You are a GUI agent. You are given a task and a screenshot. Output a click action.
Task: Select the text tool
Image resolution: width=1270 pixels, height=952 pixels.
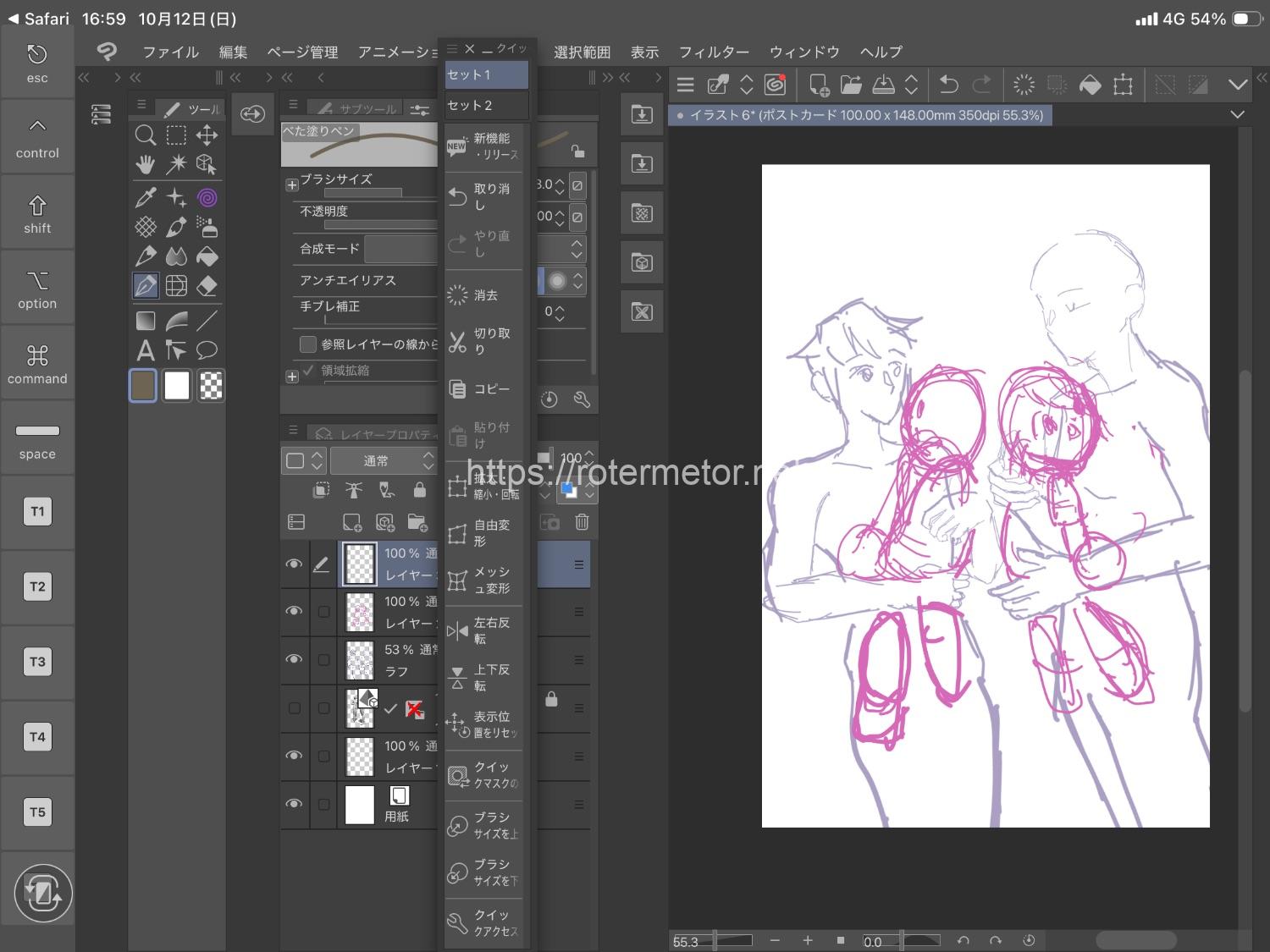click(x=145, y=349)
